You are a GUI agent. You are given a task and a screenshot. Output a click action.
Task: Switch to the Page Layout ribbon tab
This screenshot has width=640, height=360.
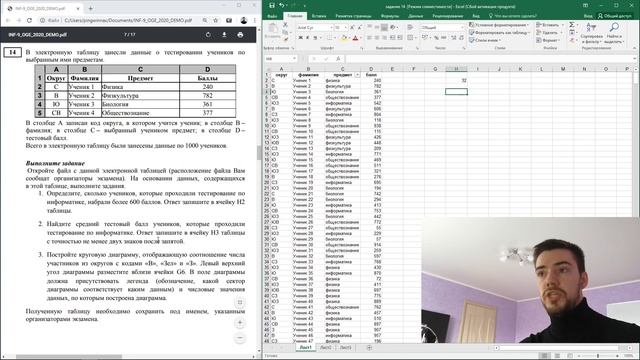coord(353,16)
